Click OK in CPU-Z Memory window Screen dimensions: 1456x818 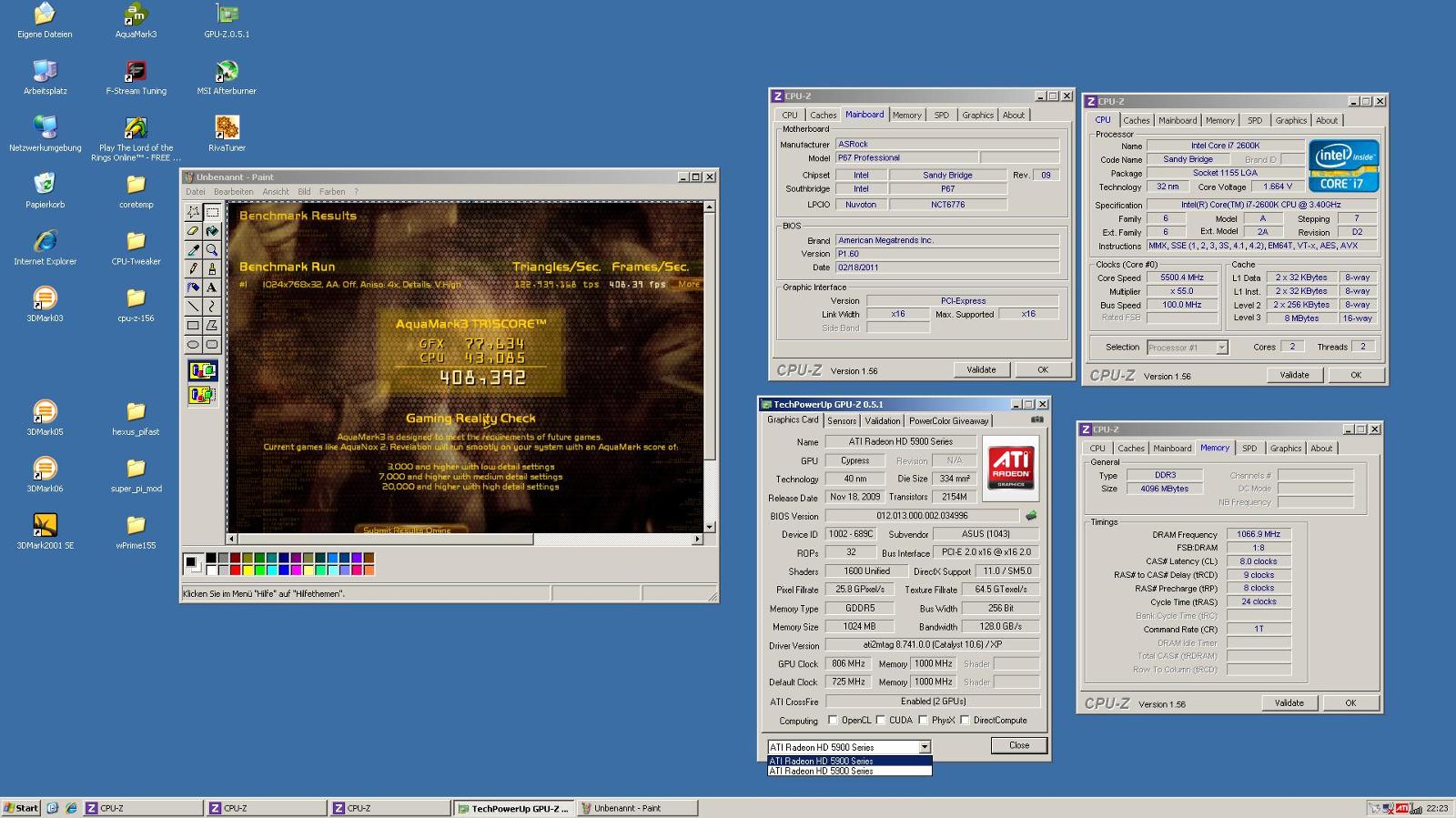pyautogui.click(x=1350, y=702)
